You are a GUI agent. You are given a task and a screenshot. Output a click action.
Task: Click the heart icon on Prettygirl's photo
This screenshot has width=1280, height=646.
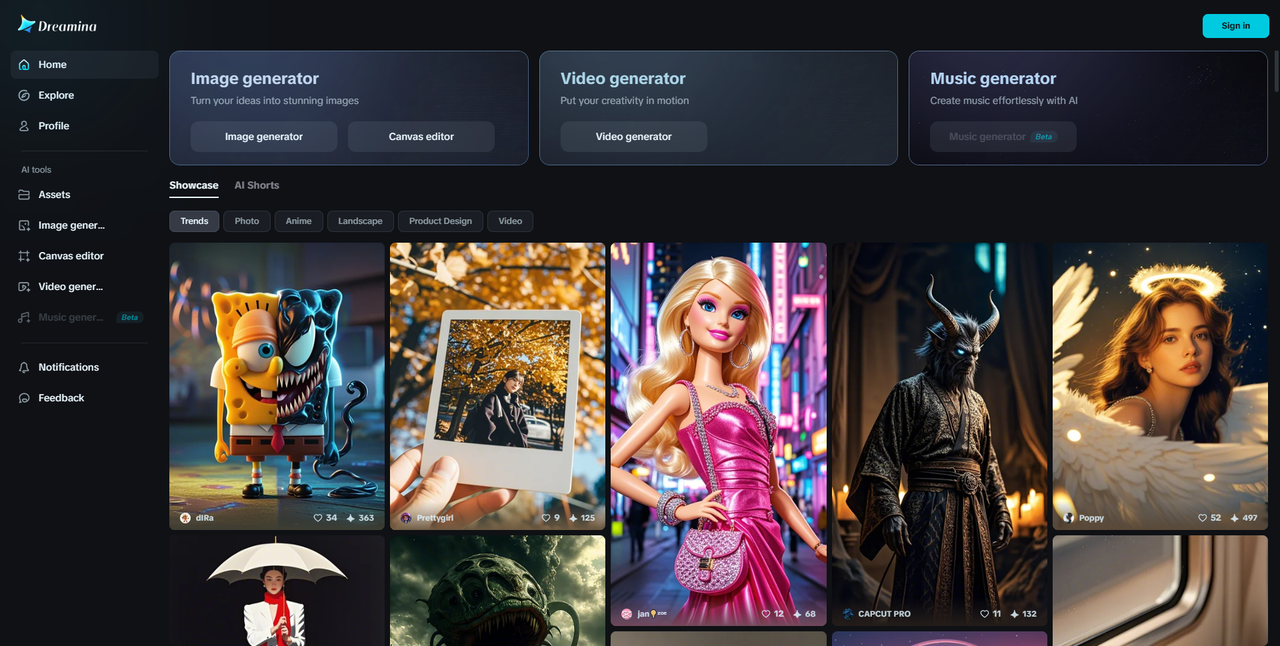point(546,518)
